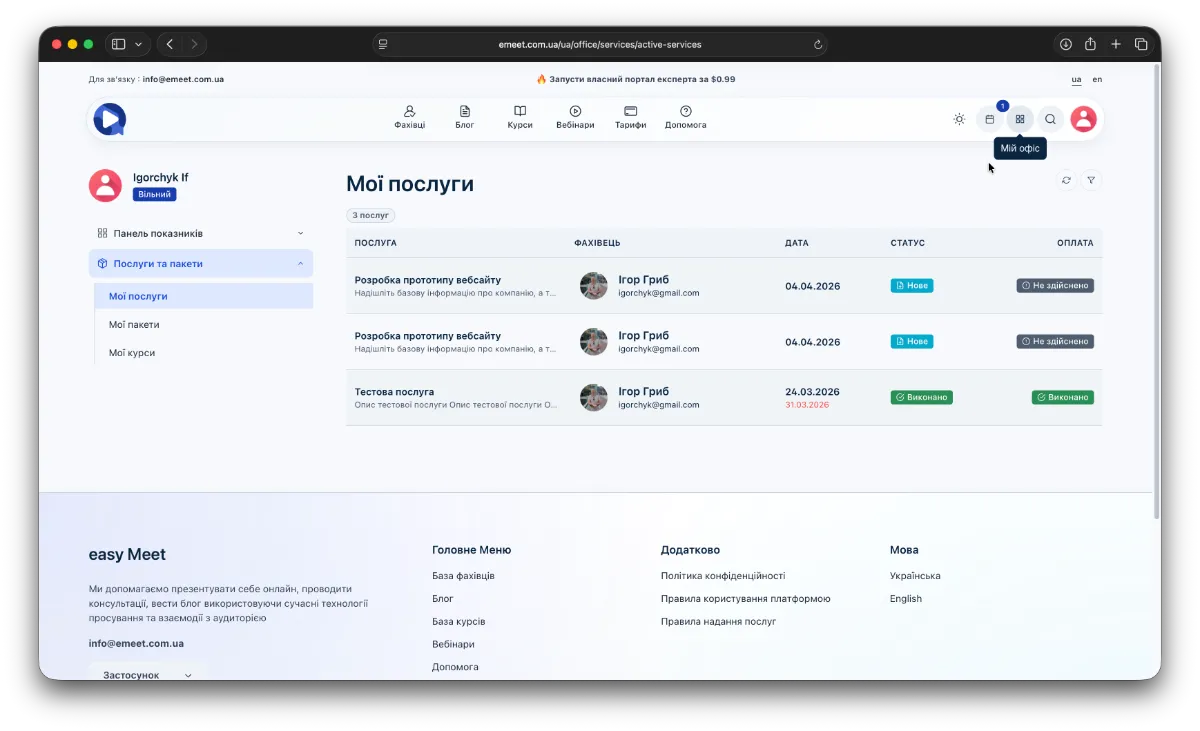The width and height of the screenshot is (1200, 731).
Task: Open the filter funnel icon
Action: [1091, 180]
